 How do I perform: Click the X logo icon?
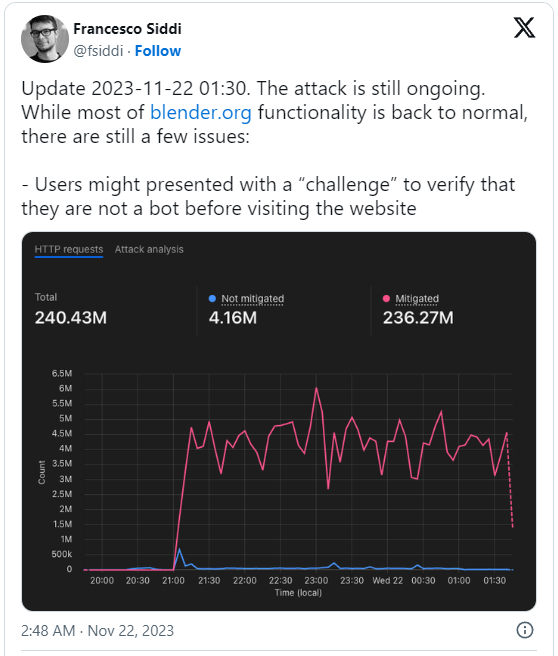tap(524, 28)
